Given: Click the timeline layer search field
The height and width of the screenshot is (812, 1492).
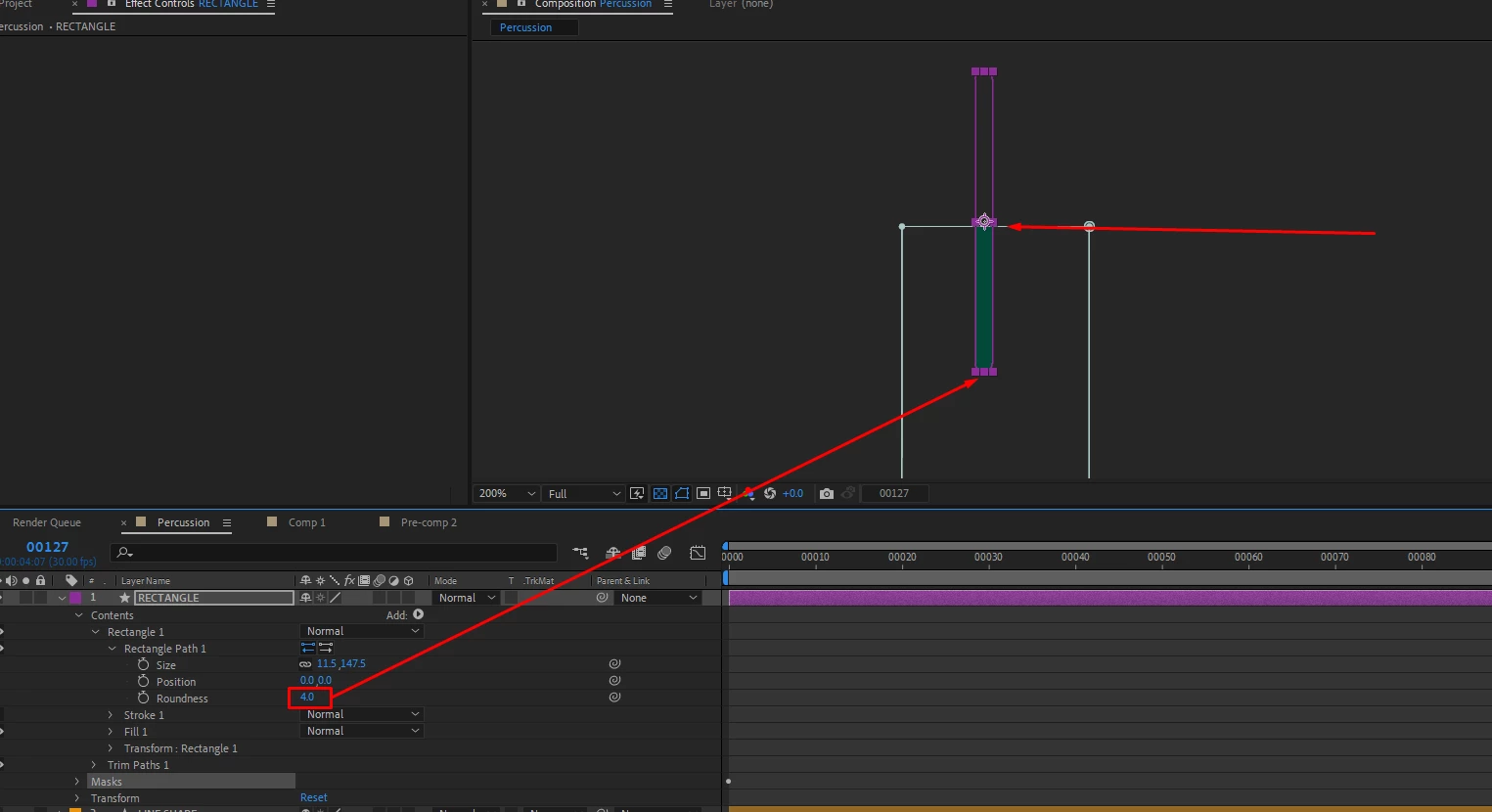Looking at the screenshot, I should [x=334, y=553].
